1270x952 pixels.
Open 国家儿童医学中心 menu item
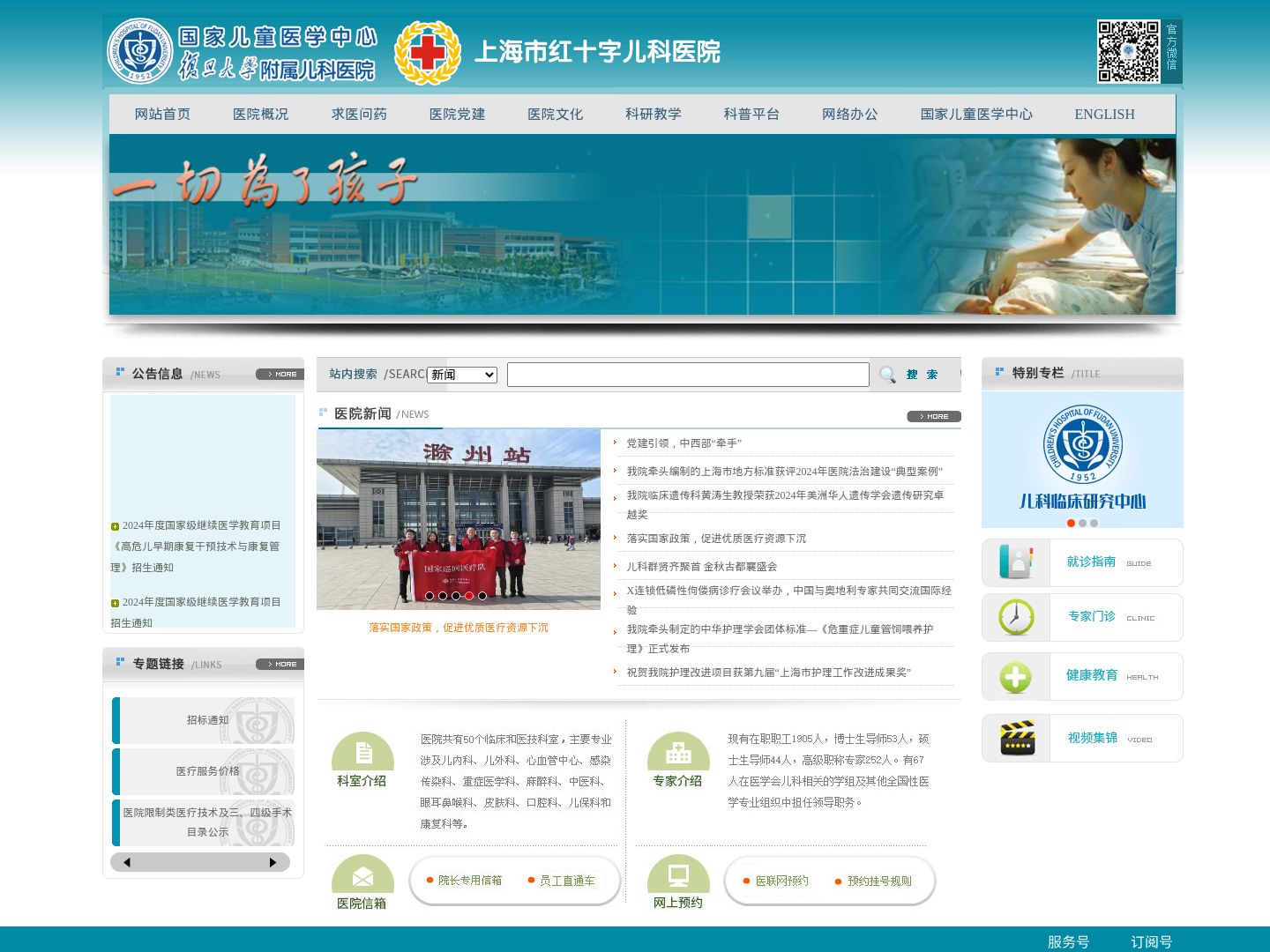coord(976,114)
